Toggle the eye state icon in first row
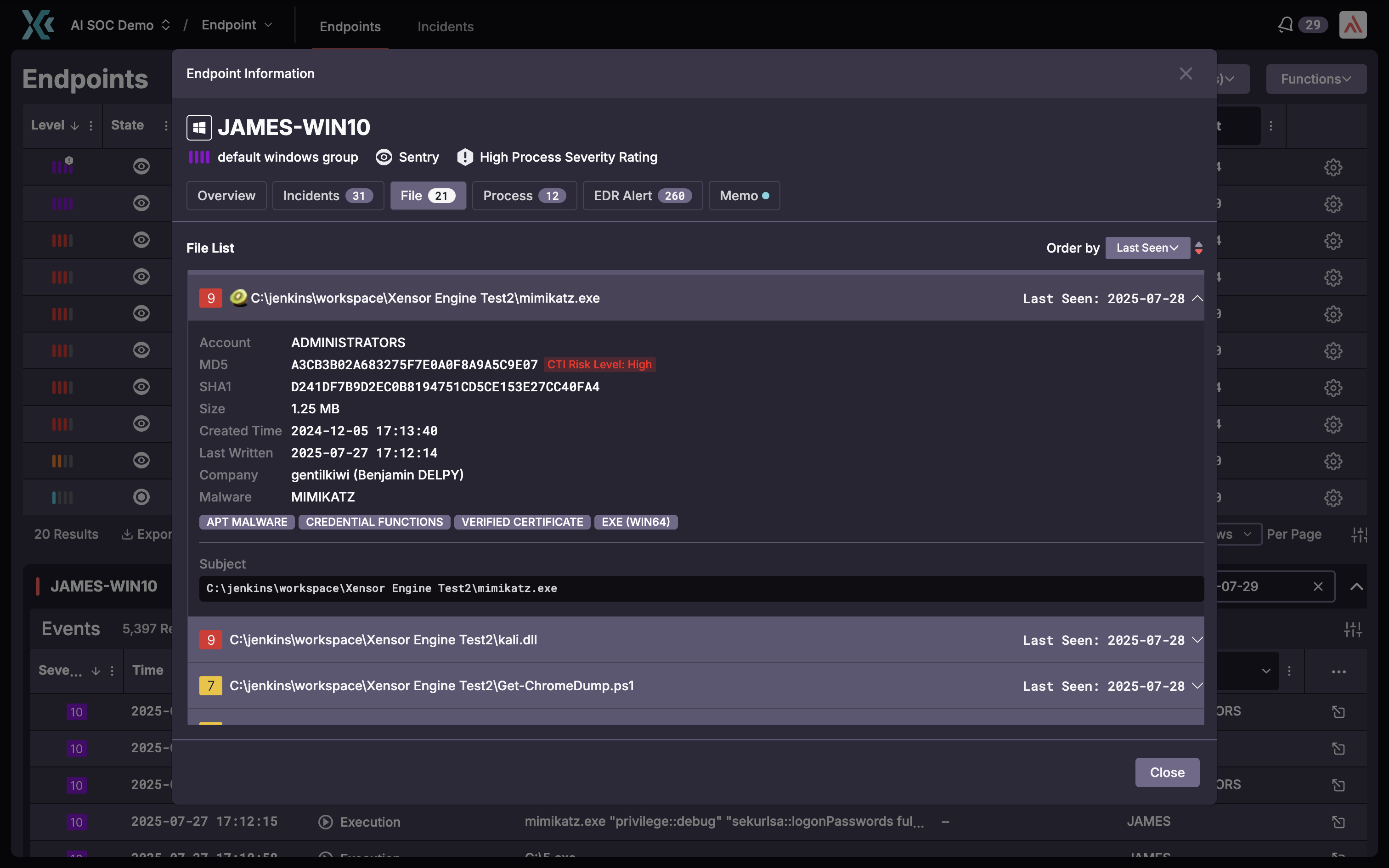 (x=141, y=166)
